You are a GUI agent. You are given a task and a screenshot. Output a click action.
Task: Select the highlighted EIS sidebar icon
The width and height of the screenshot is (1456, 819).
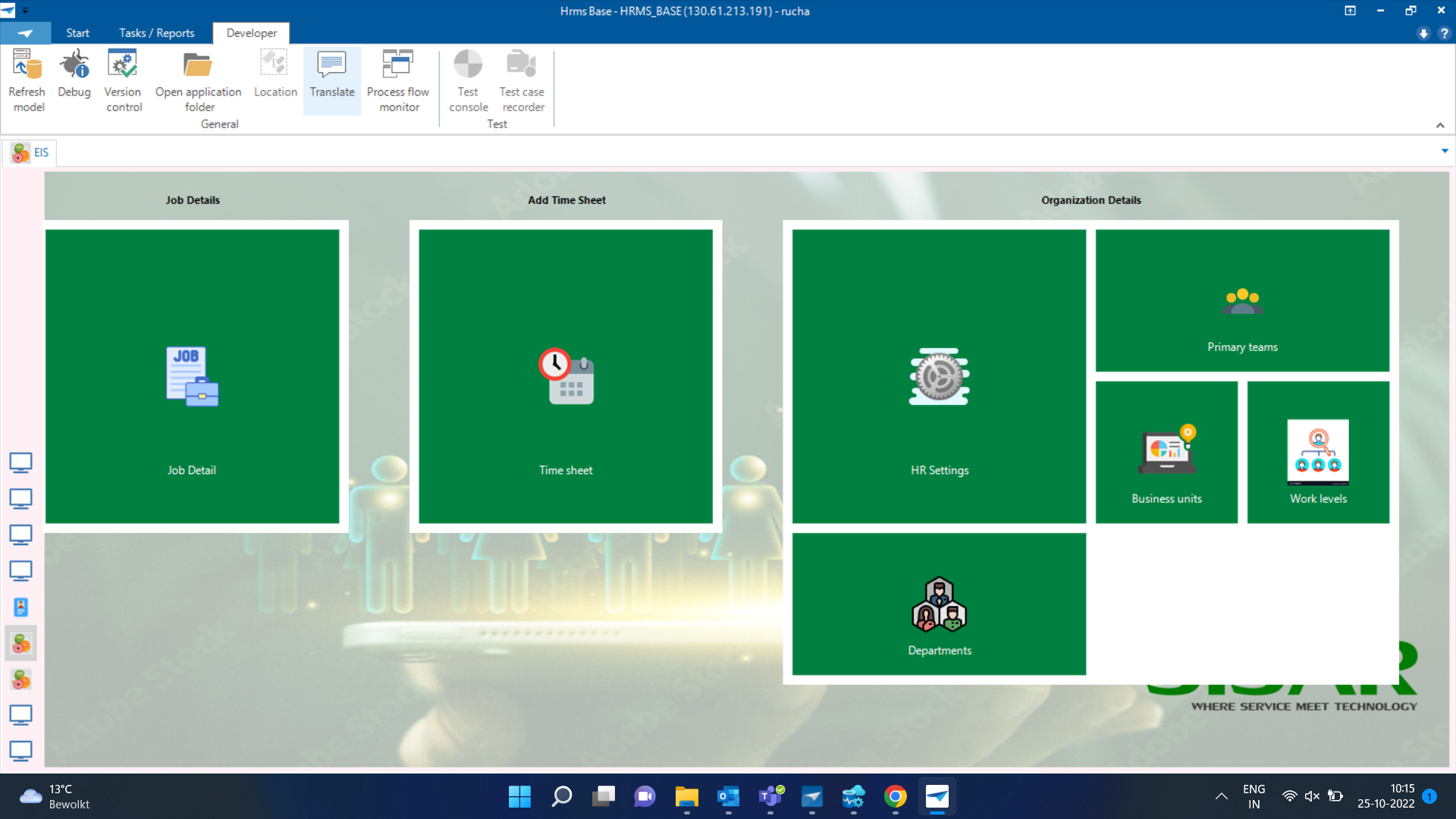pyautogui.click(x=20, y=644)
